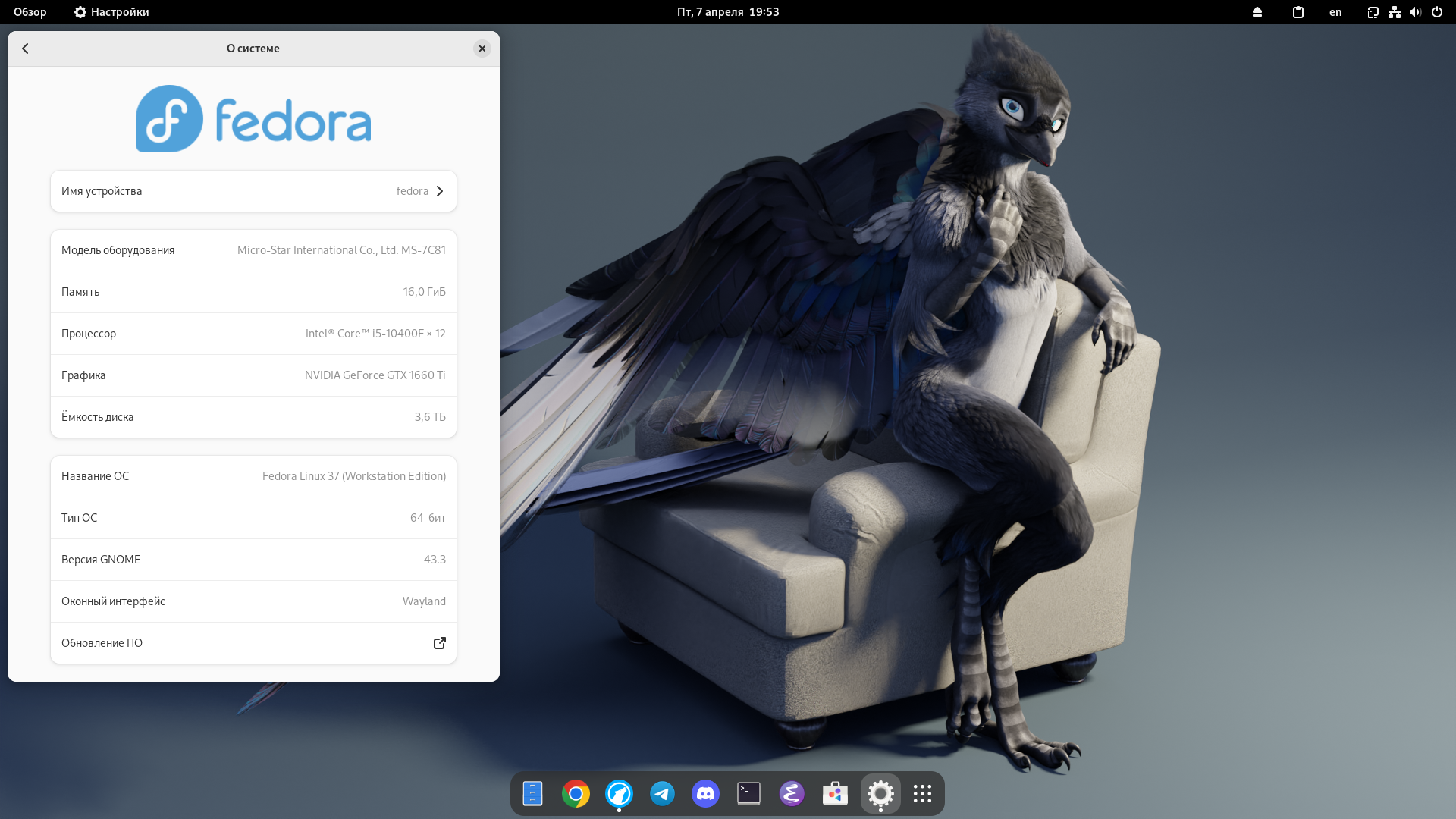Open the wired network status icon

pos(1394,12)
